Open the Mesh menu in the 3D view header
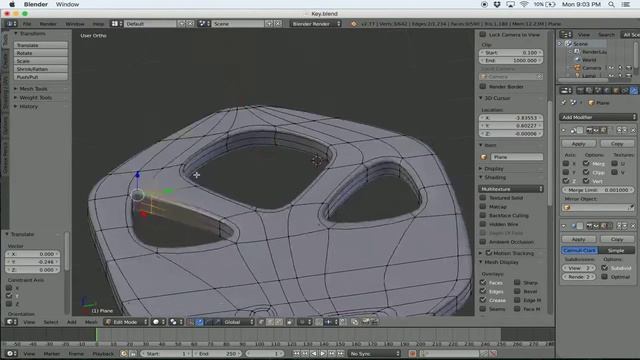The height and width of the screenshot is (360, 640). (x=91, y=322)
